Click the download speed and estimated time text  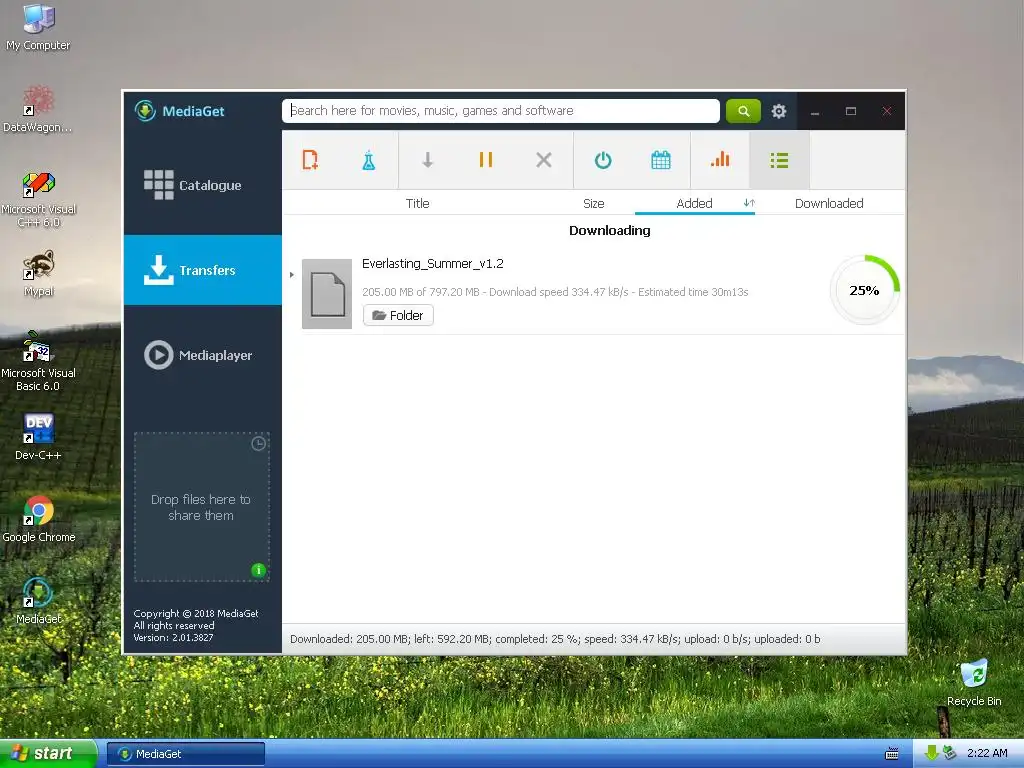(555, 292)
